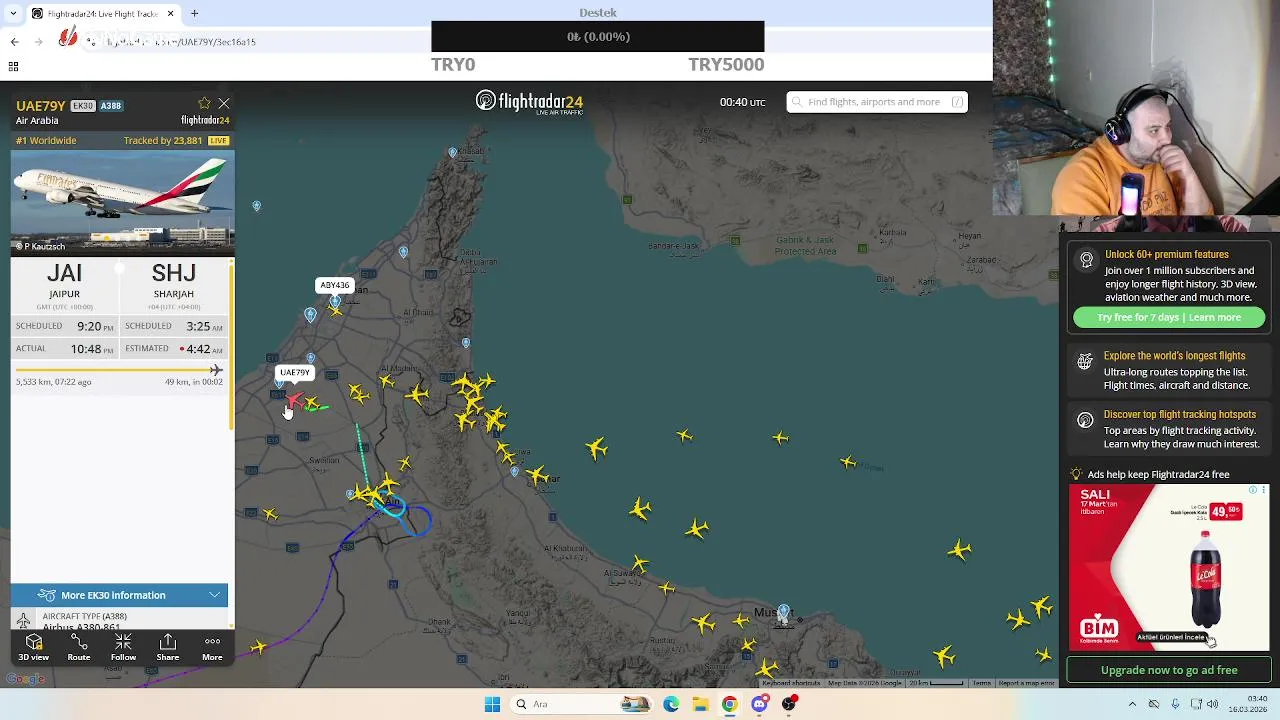Click the Destek donation progress bar
Viewport: 1280px width, 720px height.
point(598,36)
